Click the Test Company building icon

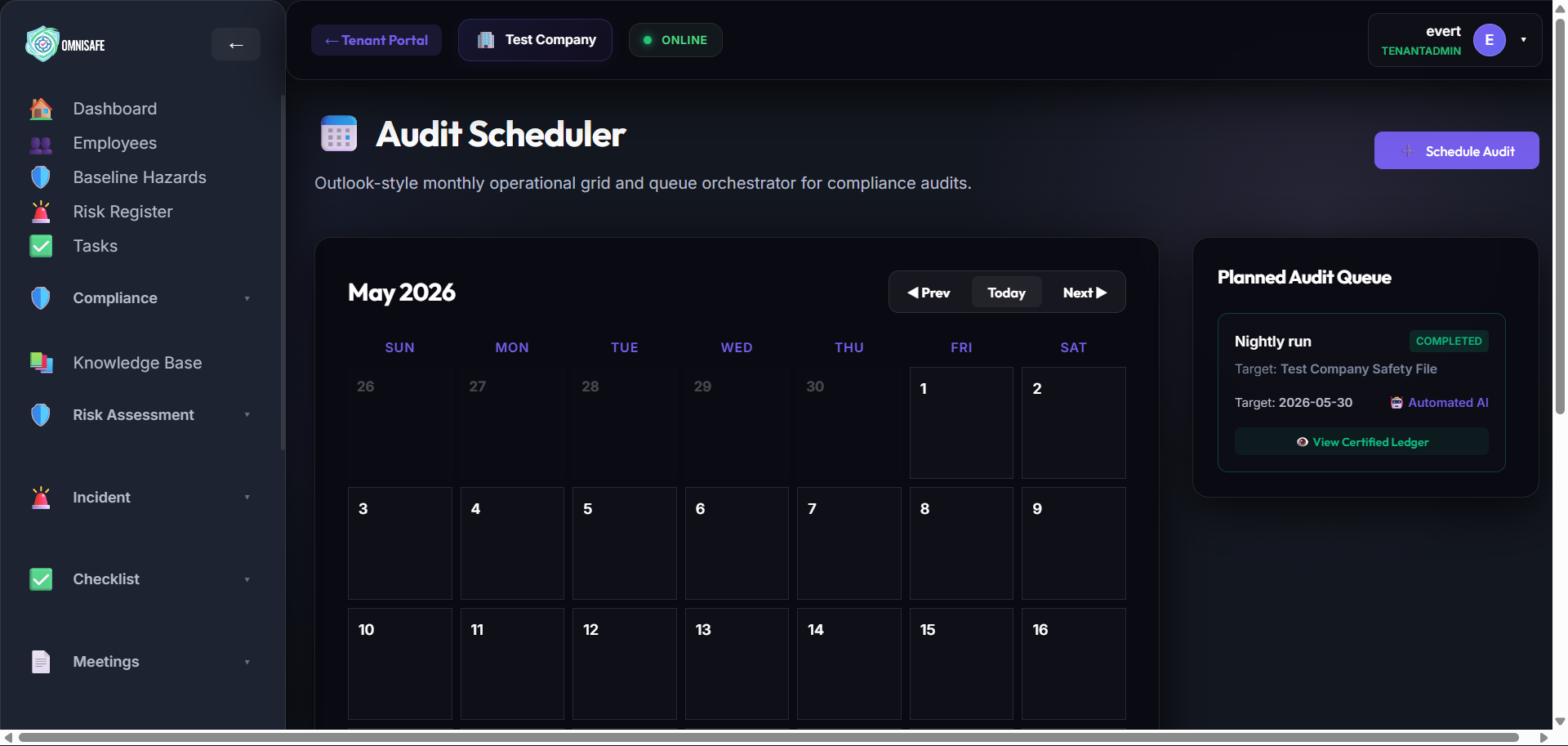(486, 40)
